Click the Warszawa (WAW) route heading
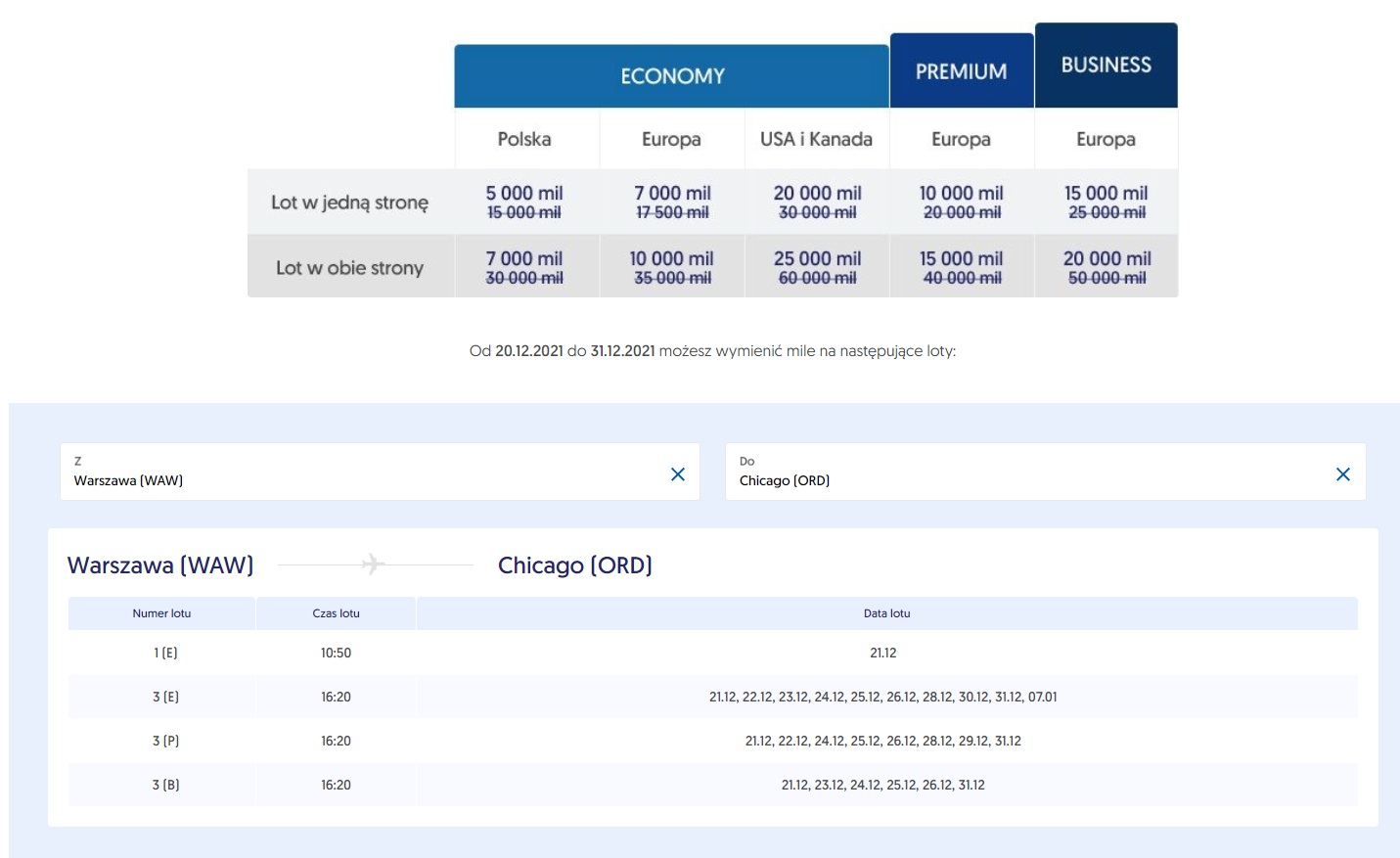The width and height of the screenshot is (1400, 858). tap(160, 565)
